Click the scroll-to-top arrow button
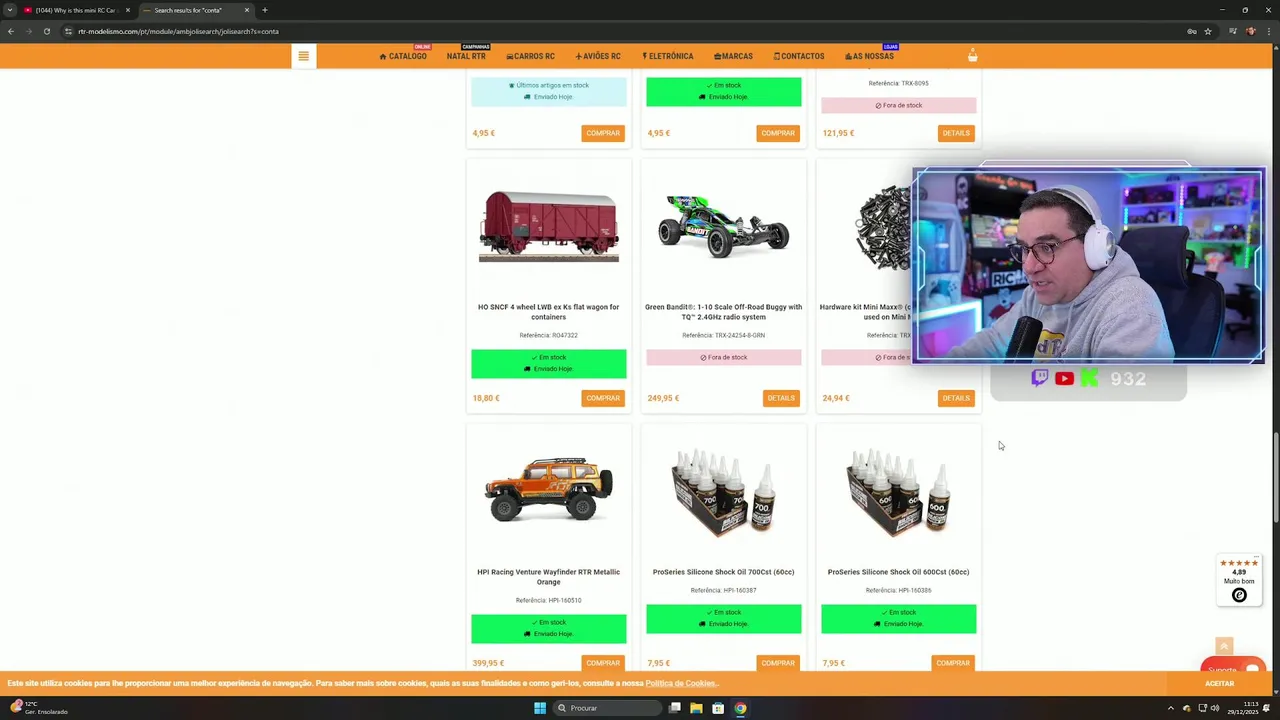The height and width of the screenshot is (720, 1280). tap(1224, 647)
